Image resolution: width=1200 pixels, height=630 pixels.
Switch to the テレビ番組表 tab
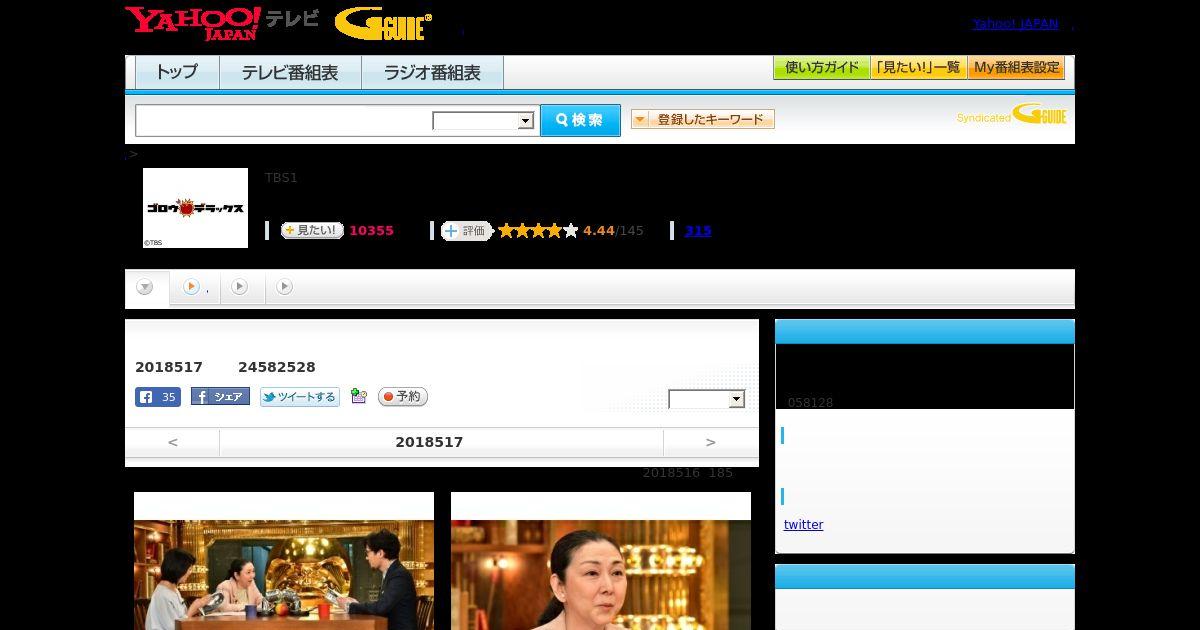[290, 73]
